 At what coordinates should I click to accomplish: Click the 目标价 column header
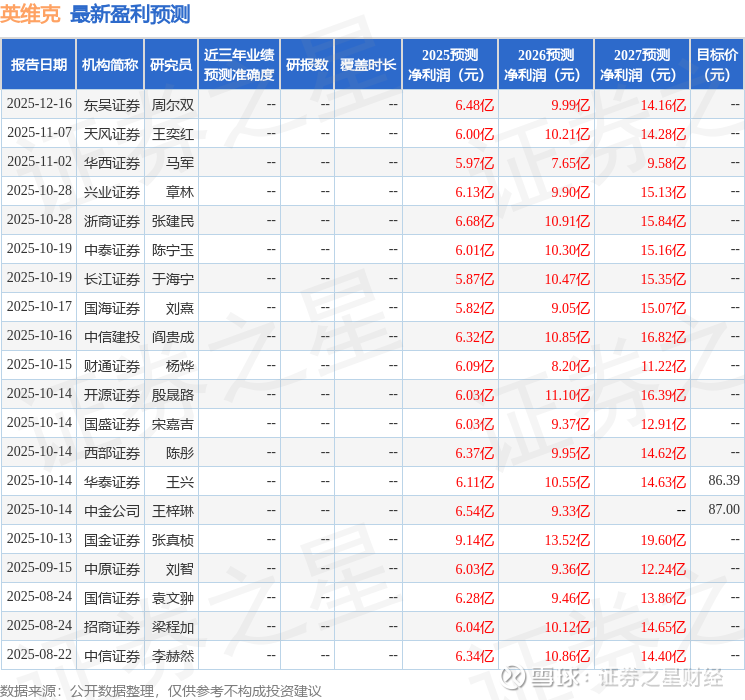716,65
